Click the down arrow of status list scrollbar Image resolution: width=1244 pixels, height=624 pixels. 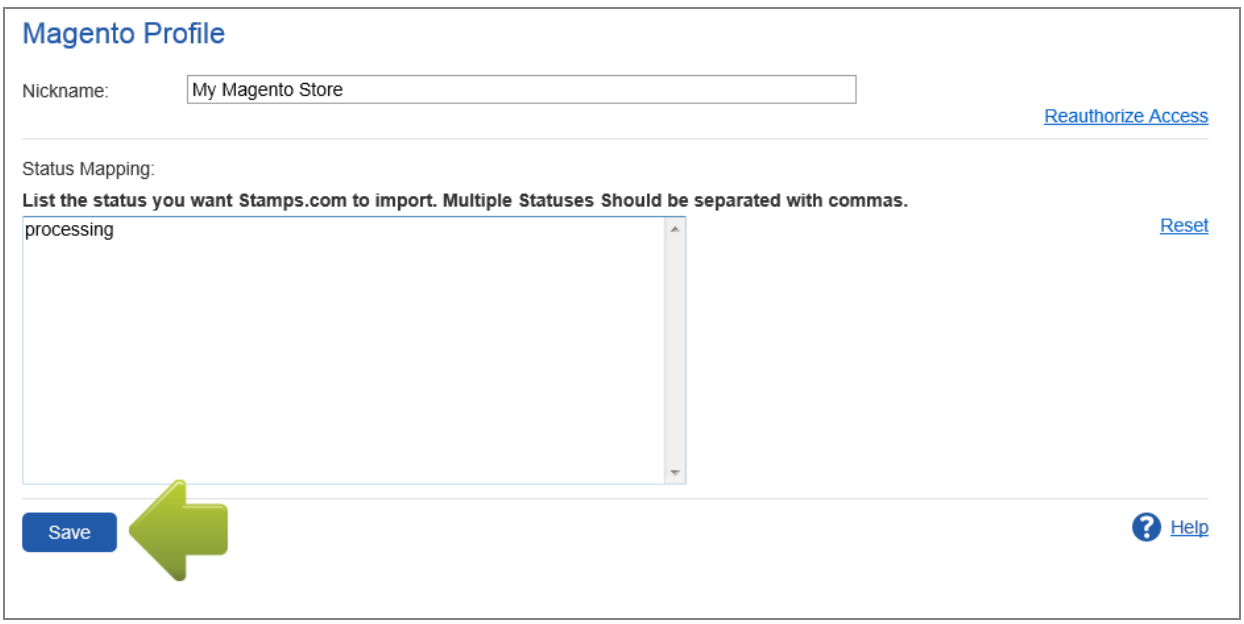coord(674,472)
